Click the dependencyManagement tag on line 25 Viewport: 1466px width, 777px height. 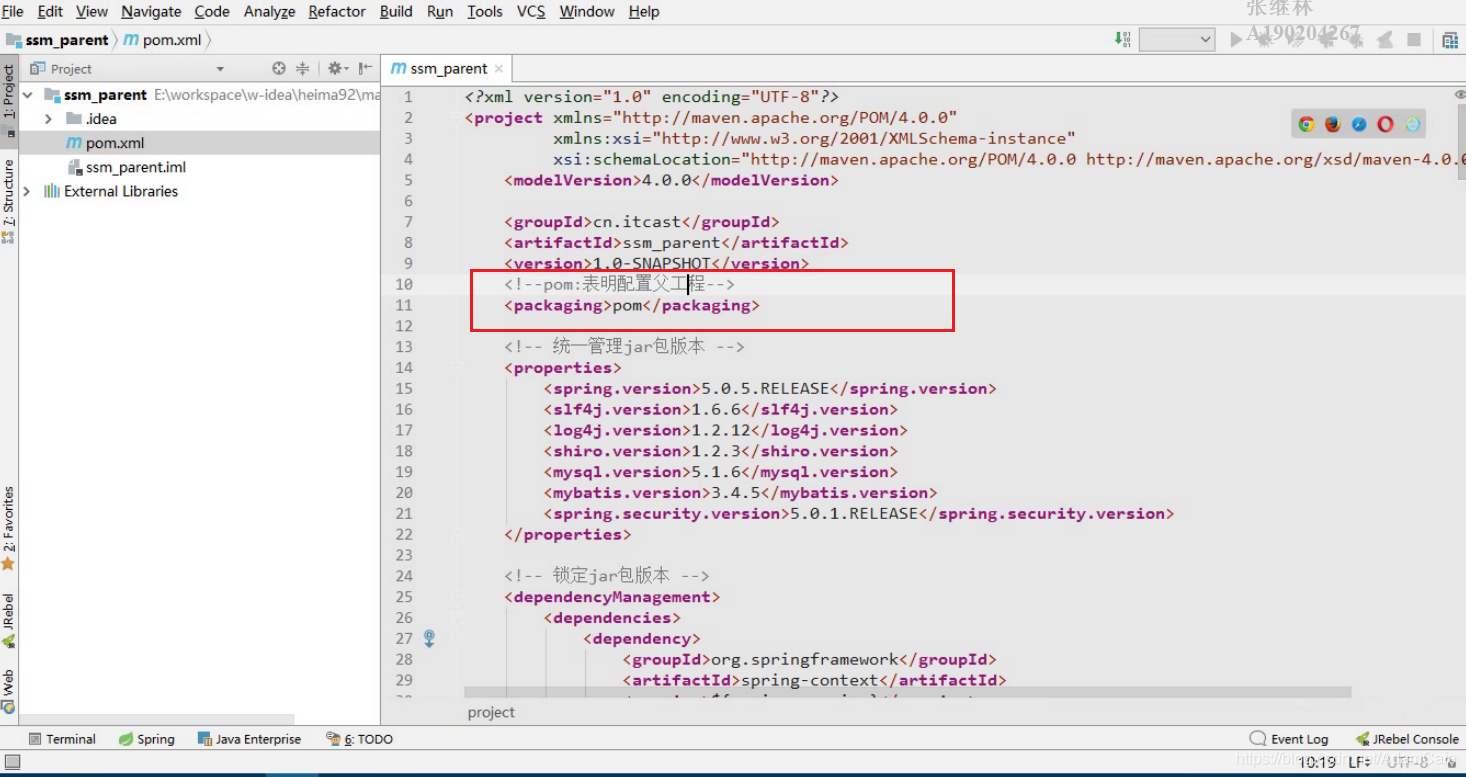[612, 597]
